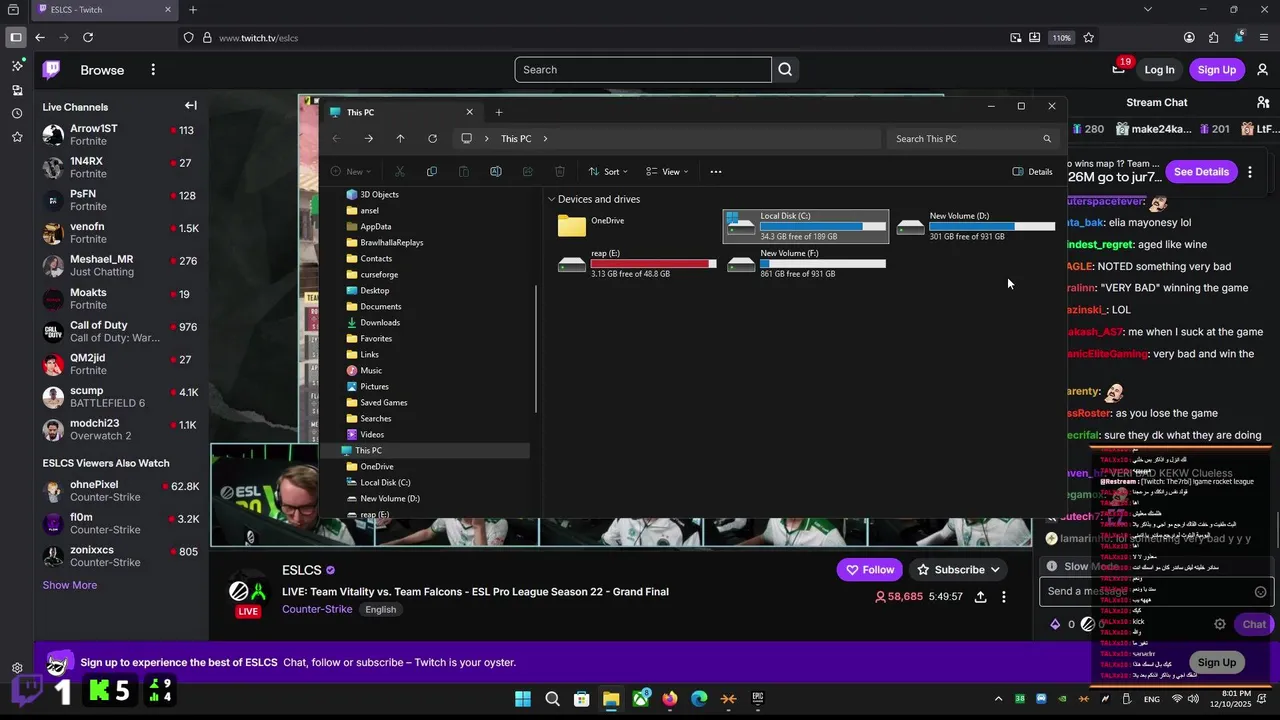
Task: Click the Rename icon in the Explorer toolbar
Action: click(496, 172)
